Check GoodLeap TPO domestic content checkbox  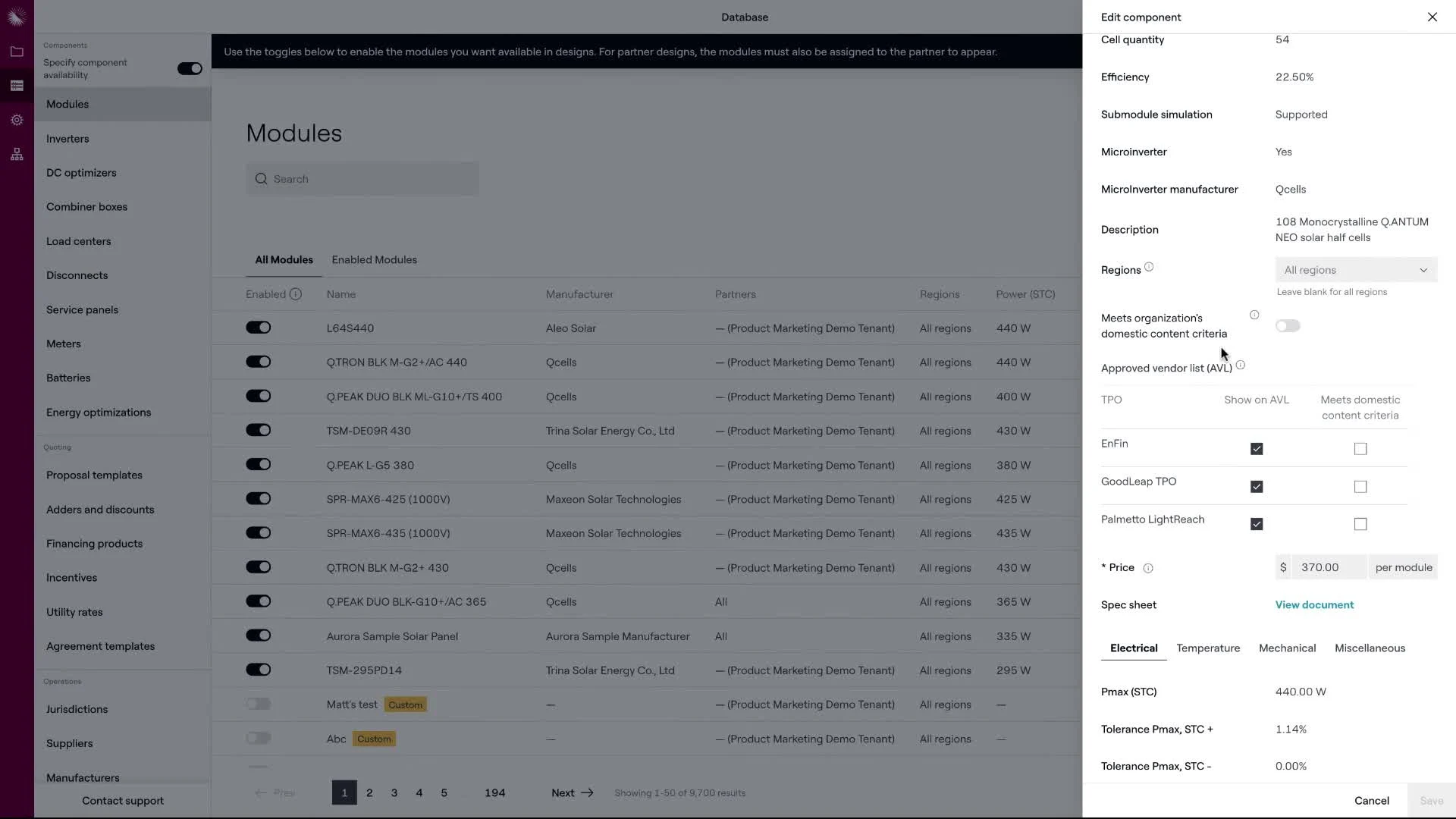1360,487
